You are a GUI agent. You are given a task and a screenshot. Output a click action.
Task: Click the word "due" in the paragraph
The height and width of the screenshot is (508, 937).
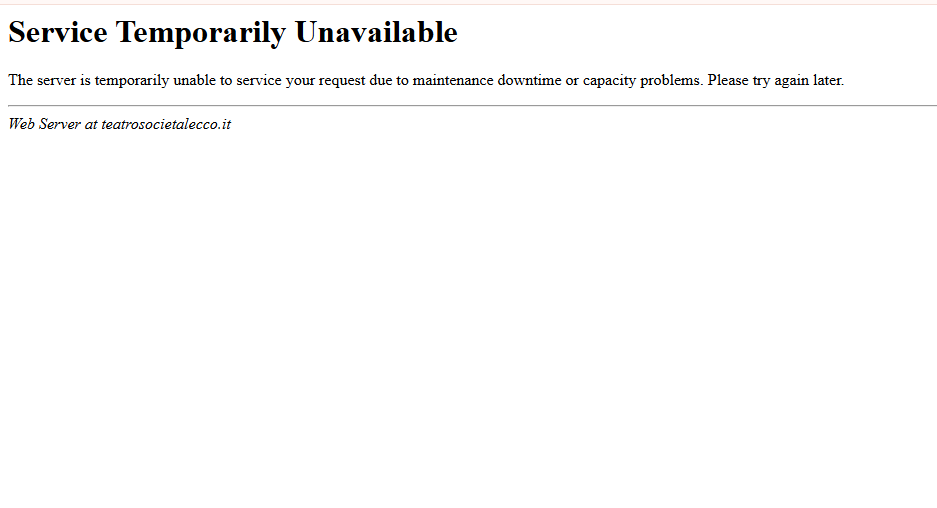[381, 80]
